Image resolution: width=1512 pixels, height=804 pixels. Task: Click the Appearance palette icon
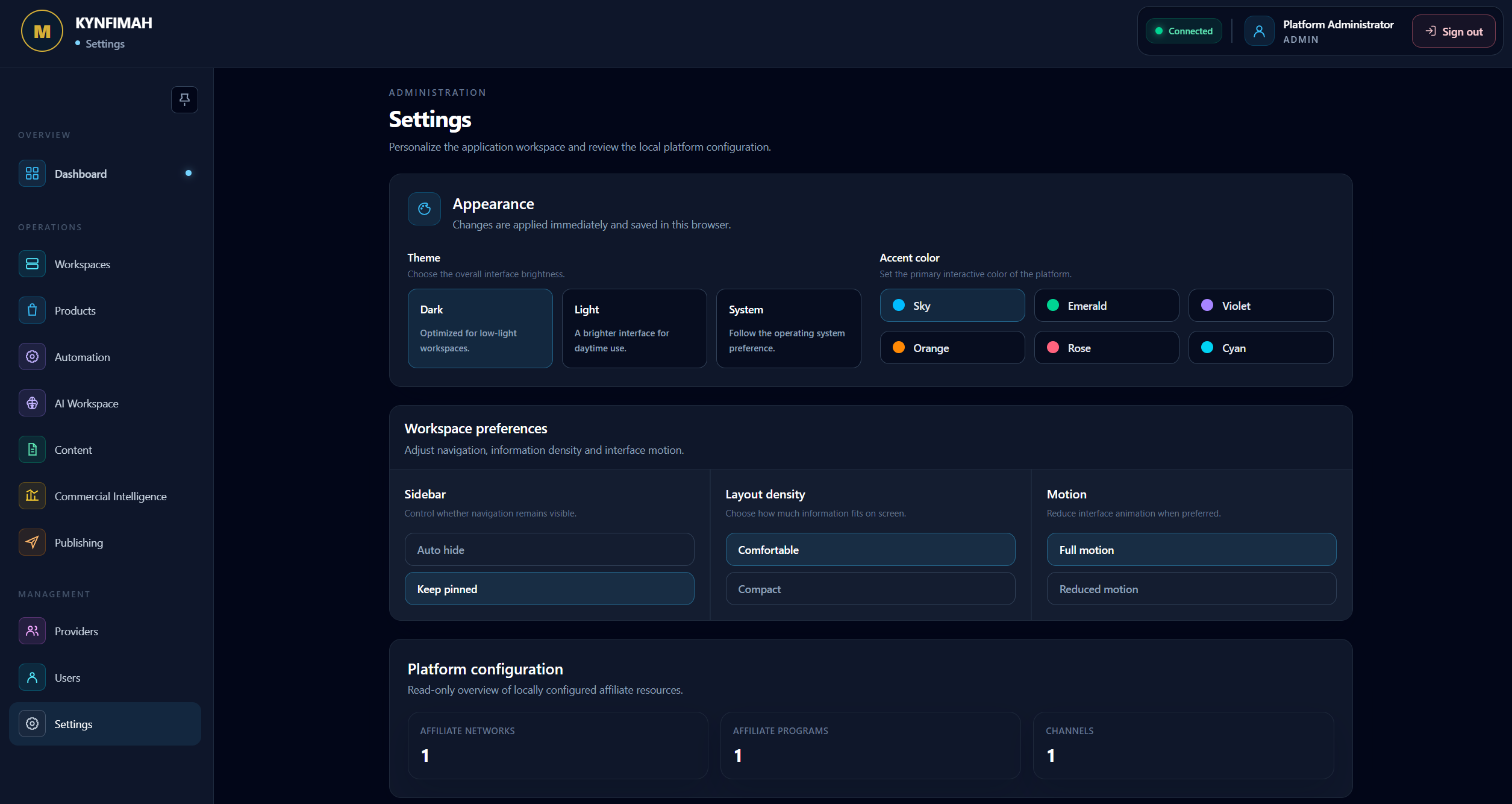424,209
